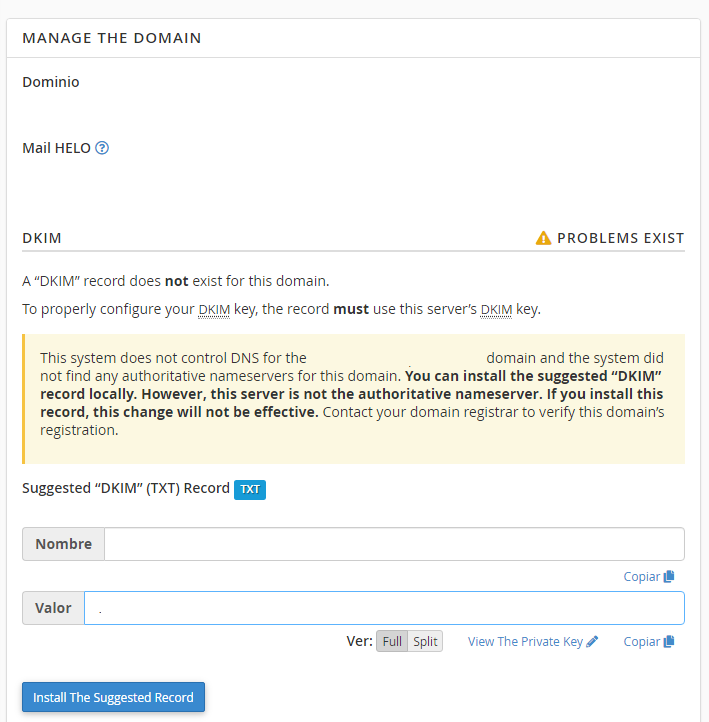709x722 pixels.
Task: Click the DKIM section heading
Action: [42, 238]
